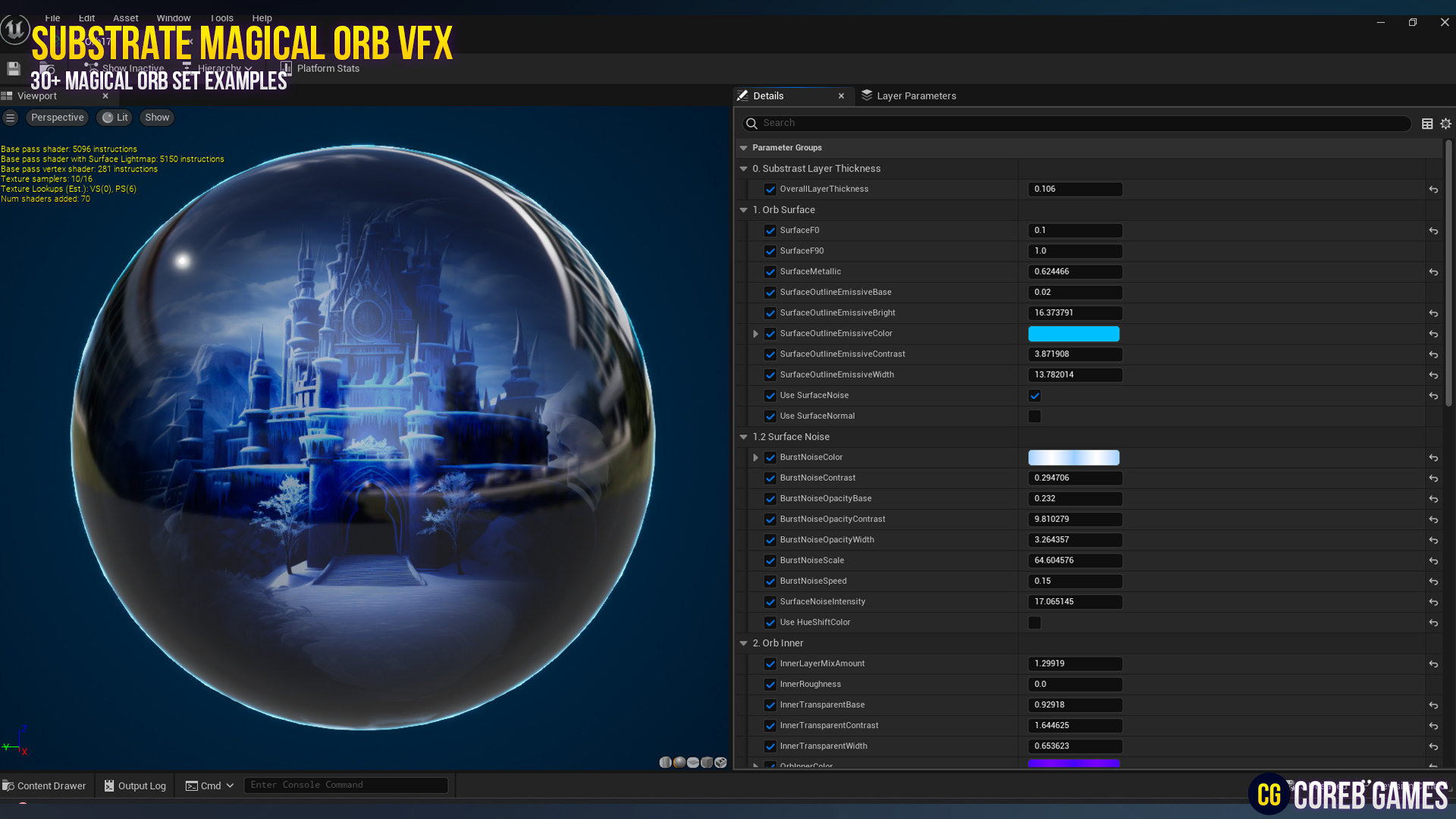Image resolution: width=1456 pixels, height=819 pixels.
Task: Open the Details panel settings gear
Action: click(1445, 124)
